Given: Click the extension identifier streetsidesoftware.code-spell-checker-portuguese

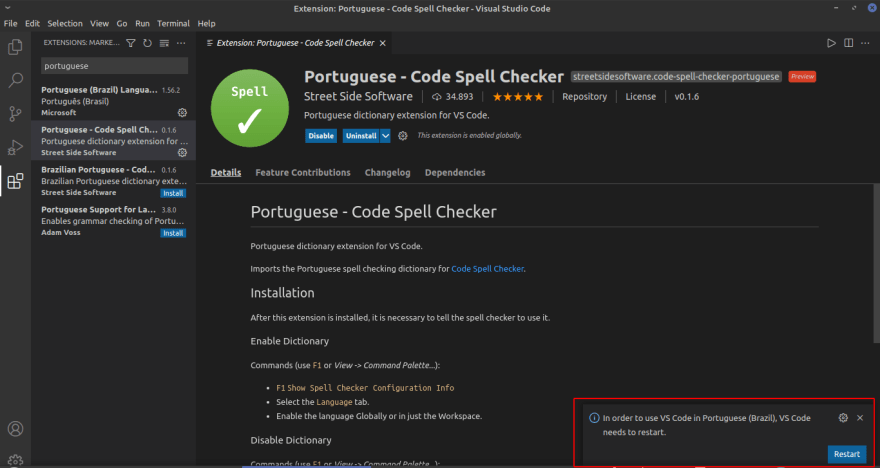Looking at the screenshot, I should click(676, 76).
